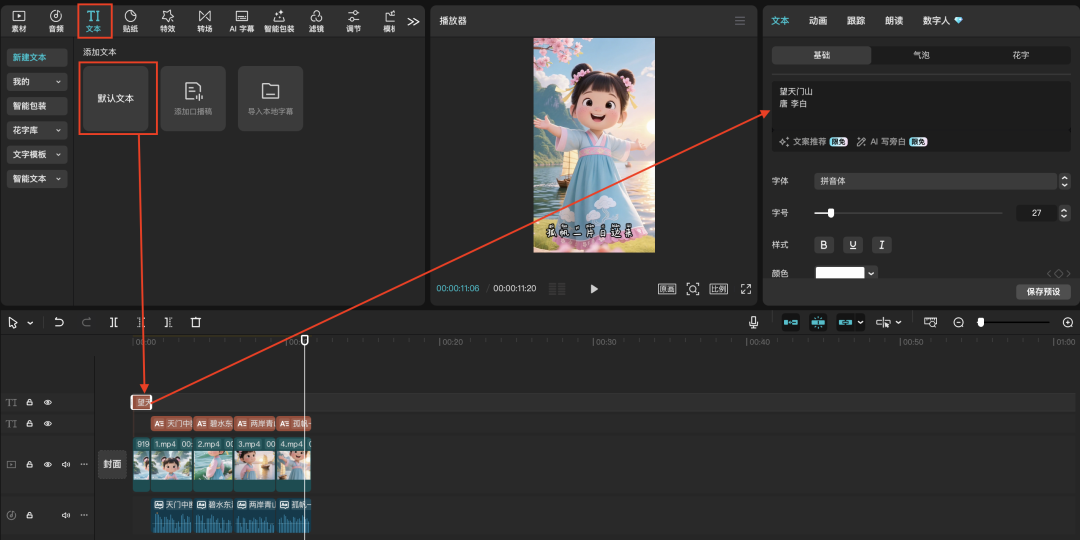Click the 保存预设 button
Image resolution: width=1080 pixels, height=540 pixels.
coord(1043,292)
